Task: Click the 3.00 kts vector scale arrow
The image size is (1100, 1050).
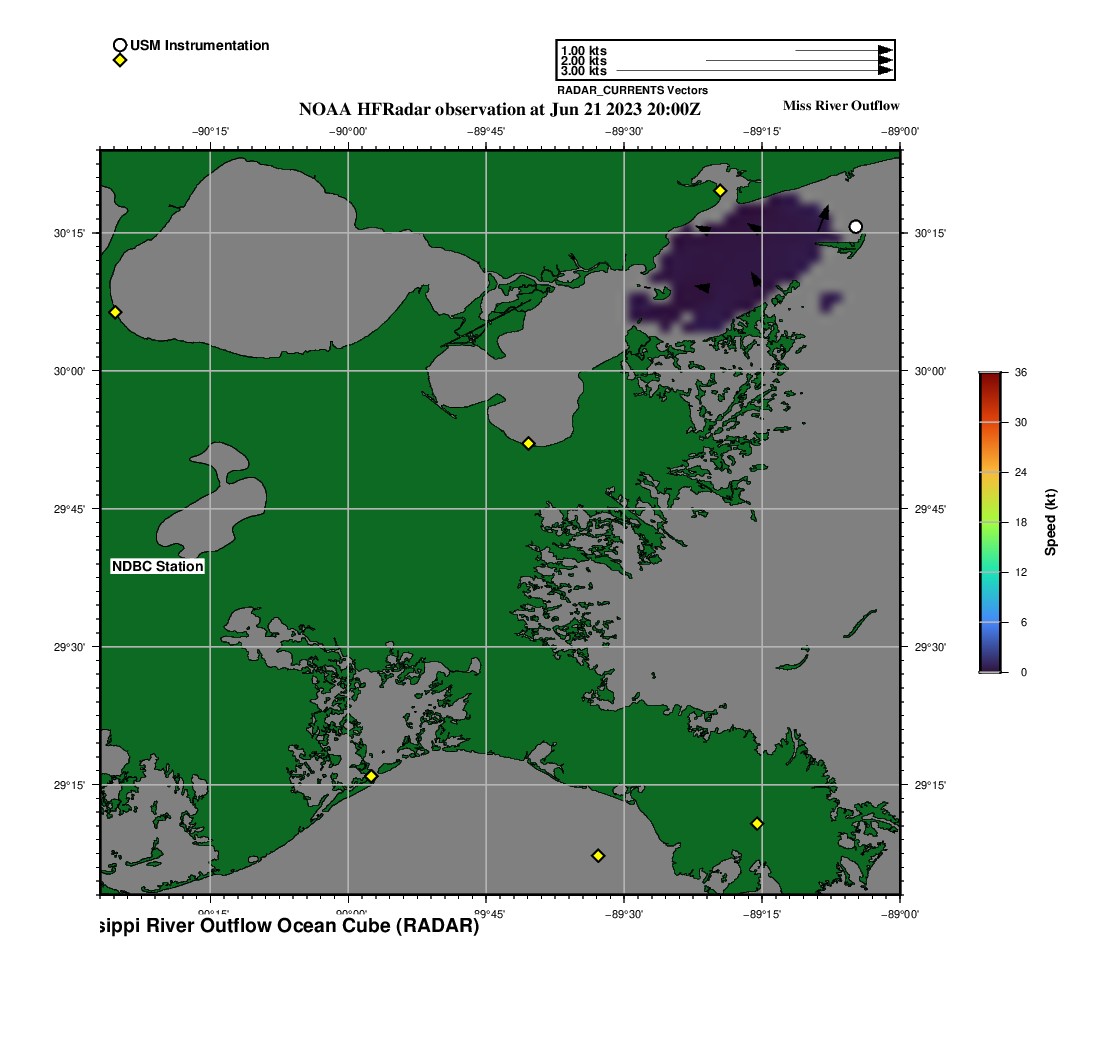Action: (752, 71)
